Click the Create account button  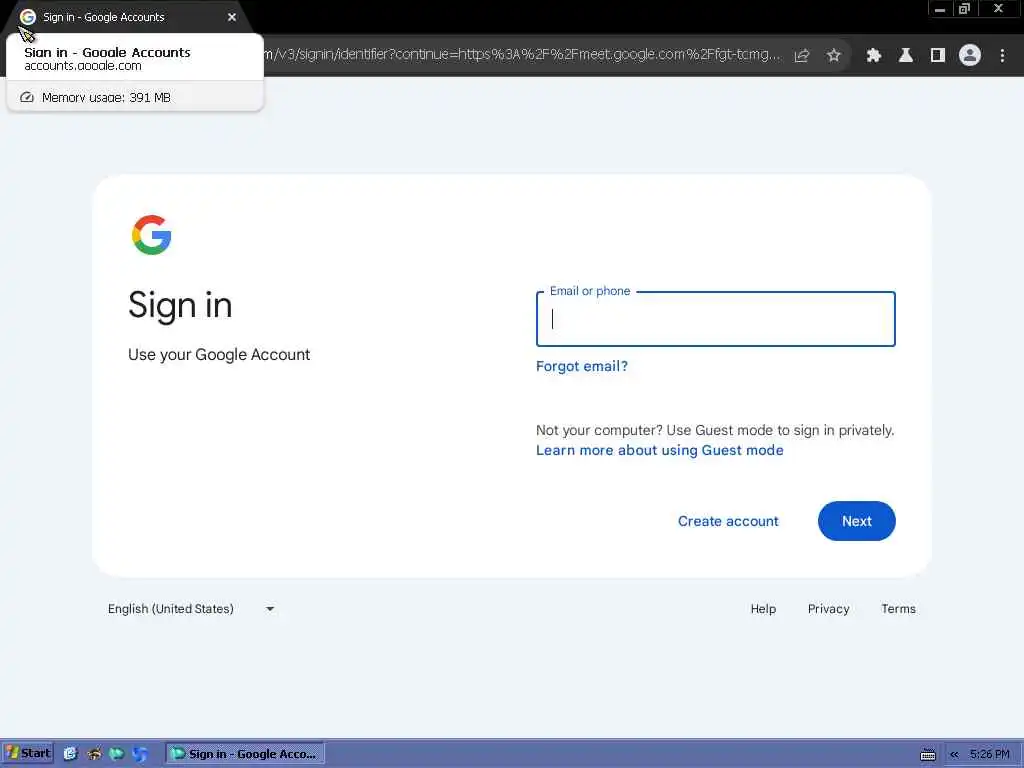pos(728,521)
